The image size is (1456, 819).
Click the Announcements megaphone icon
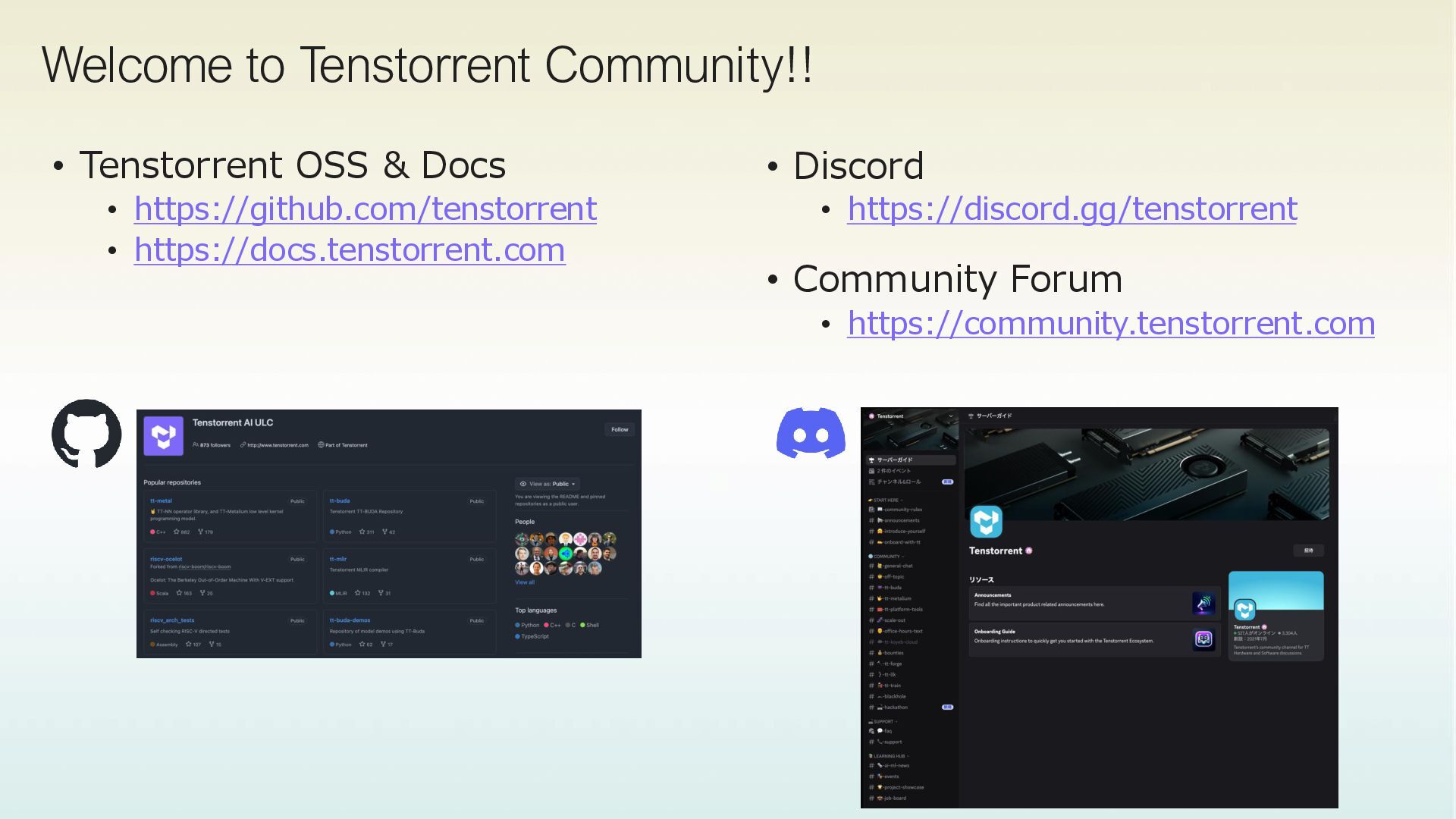(x=1203, y=604)
